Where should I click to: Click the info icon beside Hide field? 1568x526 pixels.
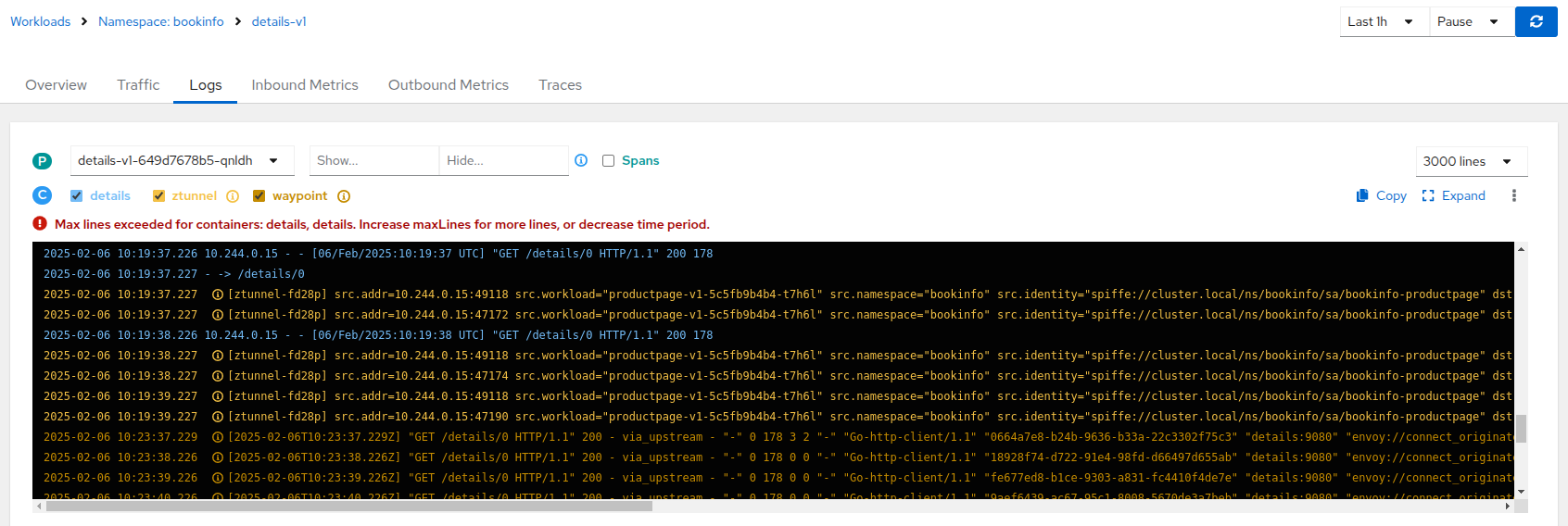pyautogui.click(x=581, y=160)
